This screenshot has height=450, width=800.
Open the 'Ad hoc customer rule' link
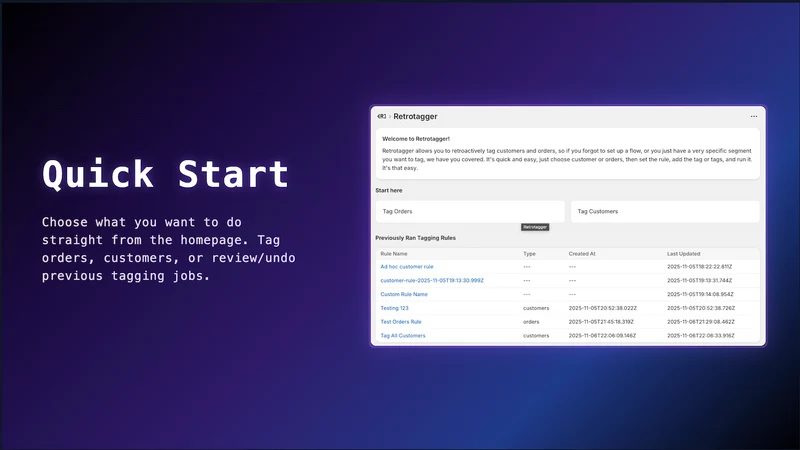[x=407, y=267]
